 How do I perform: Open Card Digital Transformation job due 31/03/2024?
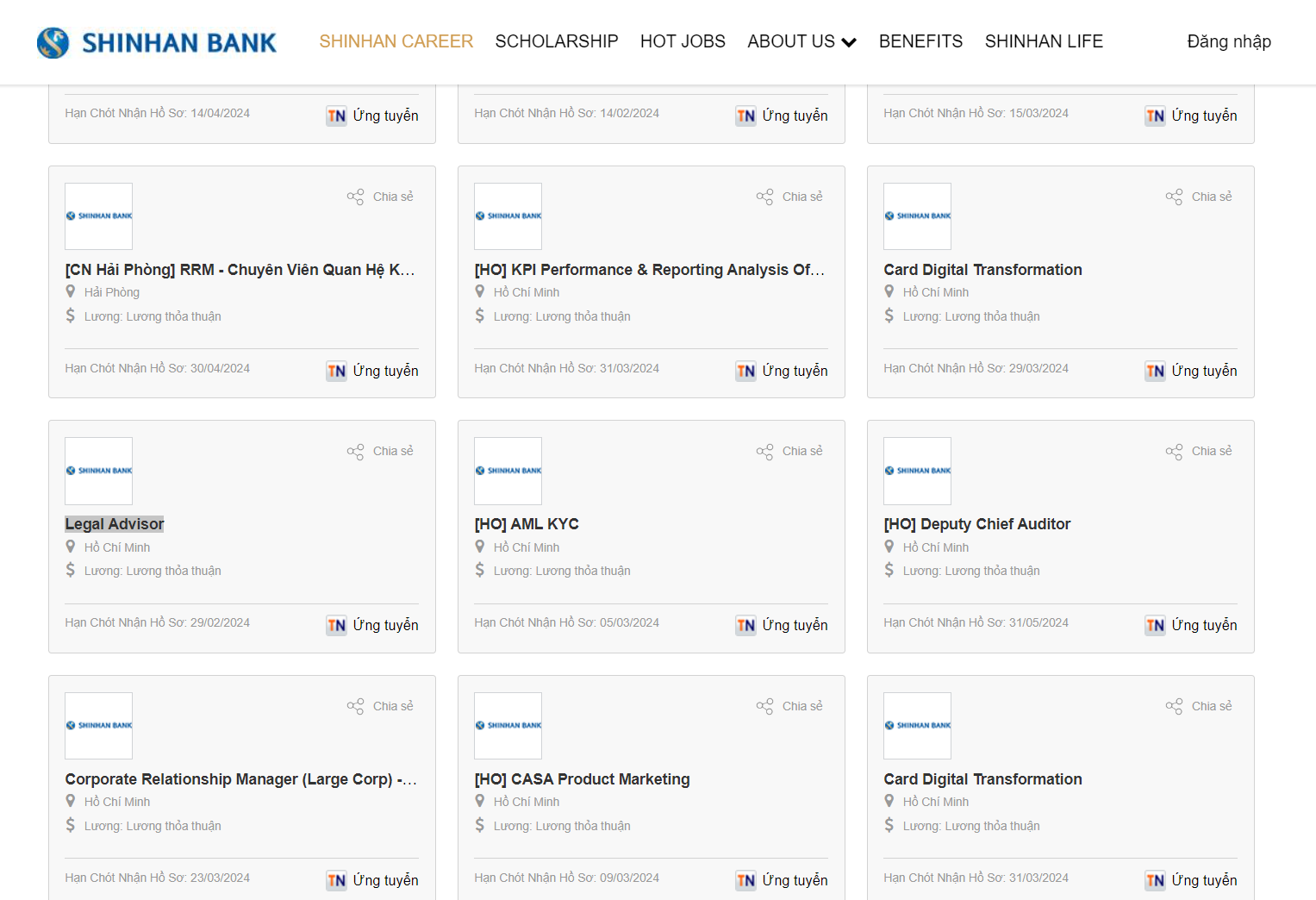(982, 779)
